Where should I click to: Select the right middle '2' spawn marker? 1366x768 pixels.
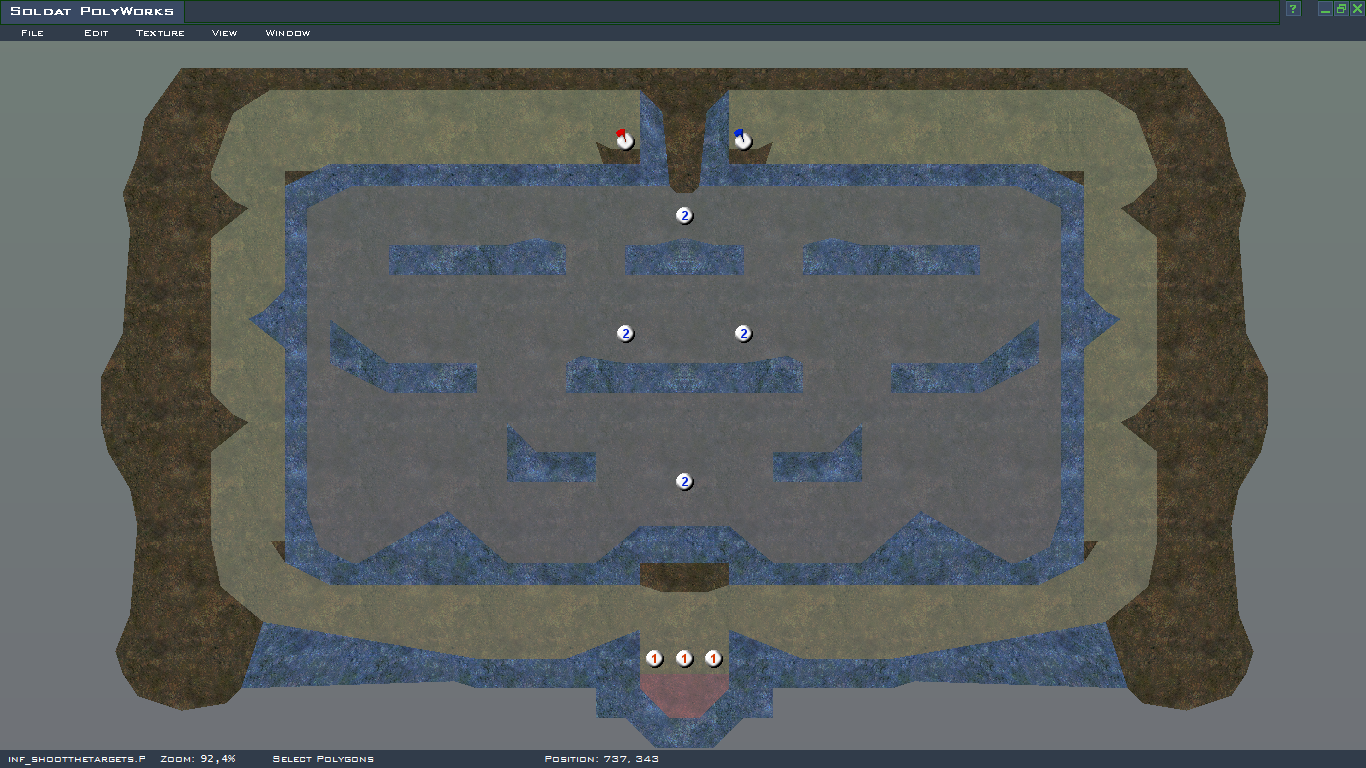coord(743,333)
